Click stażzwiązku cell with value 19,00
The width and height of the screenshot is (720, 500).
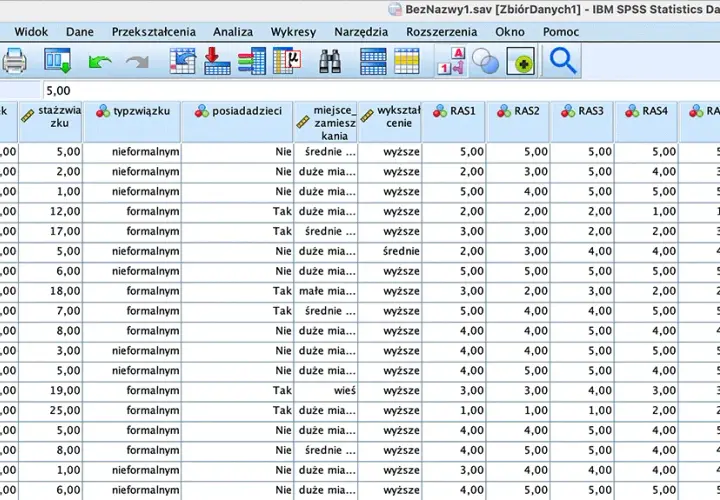click(x=51, y=391)
